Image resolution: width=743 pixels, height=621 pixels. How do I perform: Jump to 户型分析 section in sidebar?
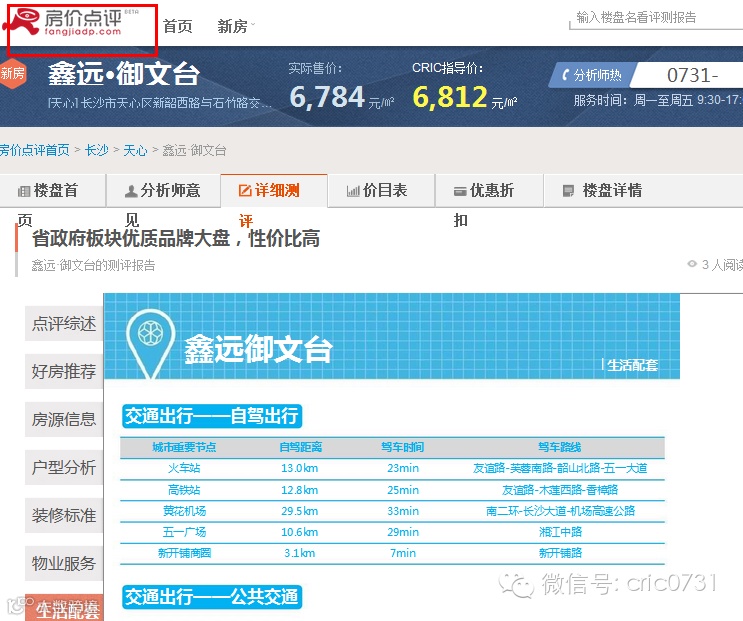pos(64,468)
